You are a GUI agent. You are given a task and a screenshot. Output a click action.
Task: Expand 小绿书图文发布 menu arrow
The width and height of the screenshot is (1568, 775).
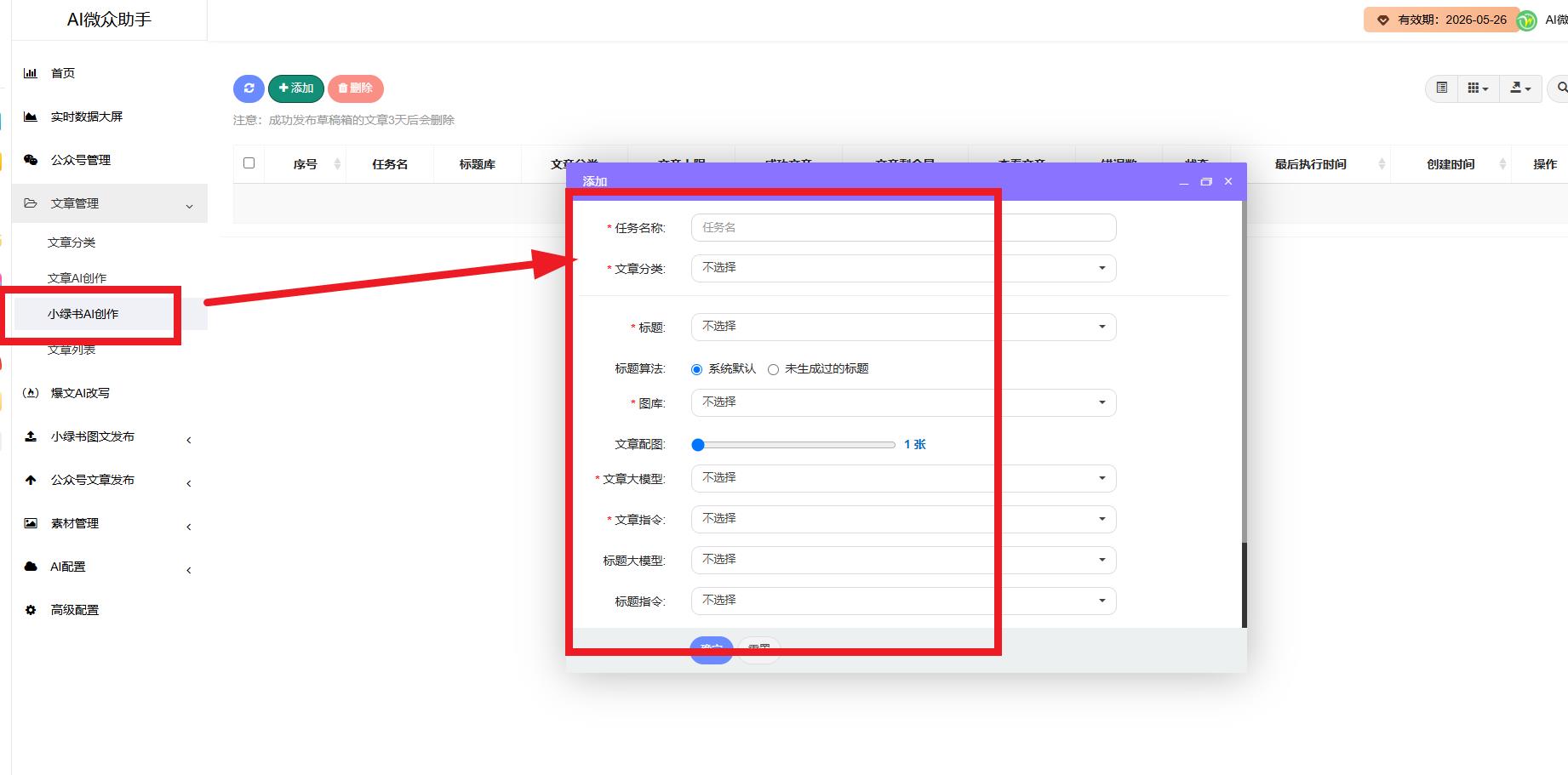[x=189, y=440]
